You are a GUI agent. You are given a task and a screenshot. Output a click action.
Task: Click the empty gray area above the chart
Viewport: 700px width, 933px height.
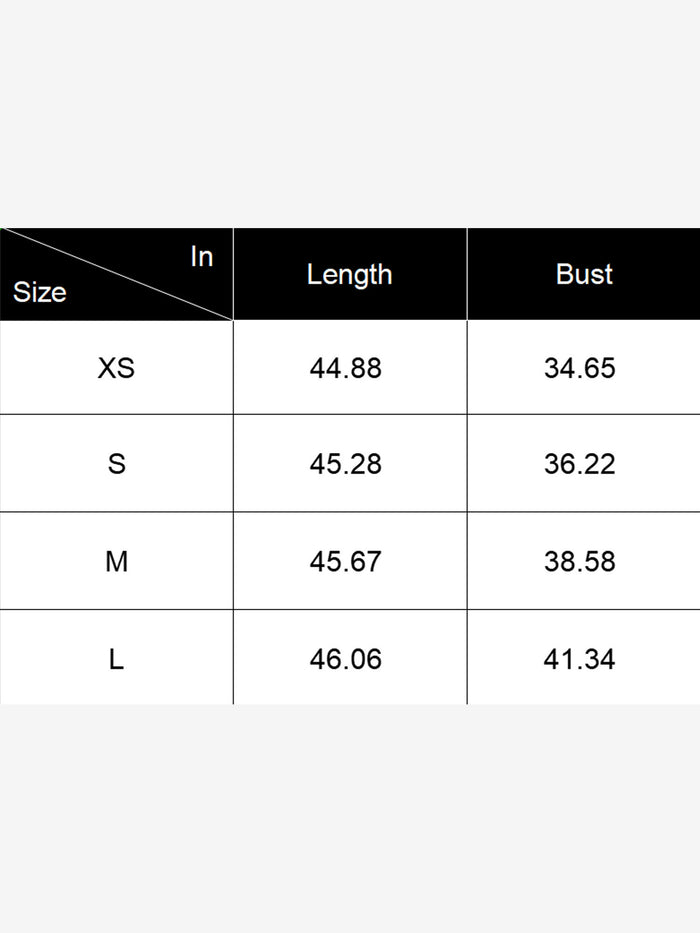click(350, 110)
